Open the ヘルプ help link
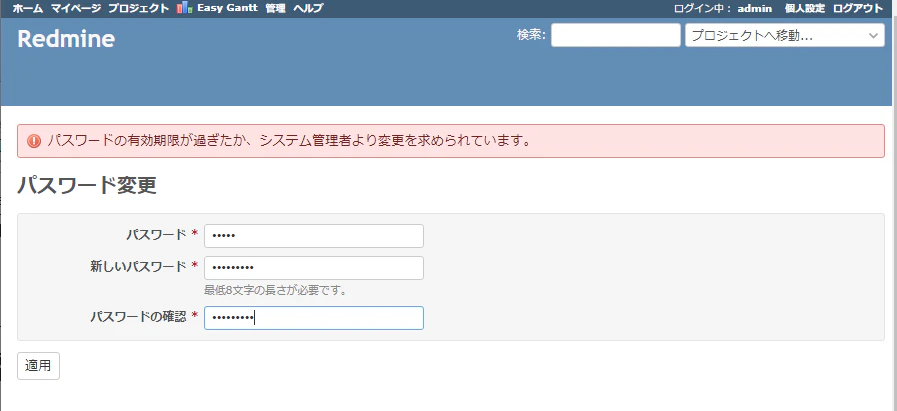 308,8
